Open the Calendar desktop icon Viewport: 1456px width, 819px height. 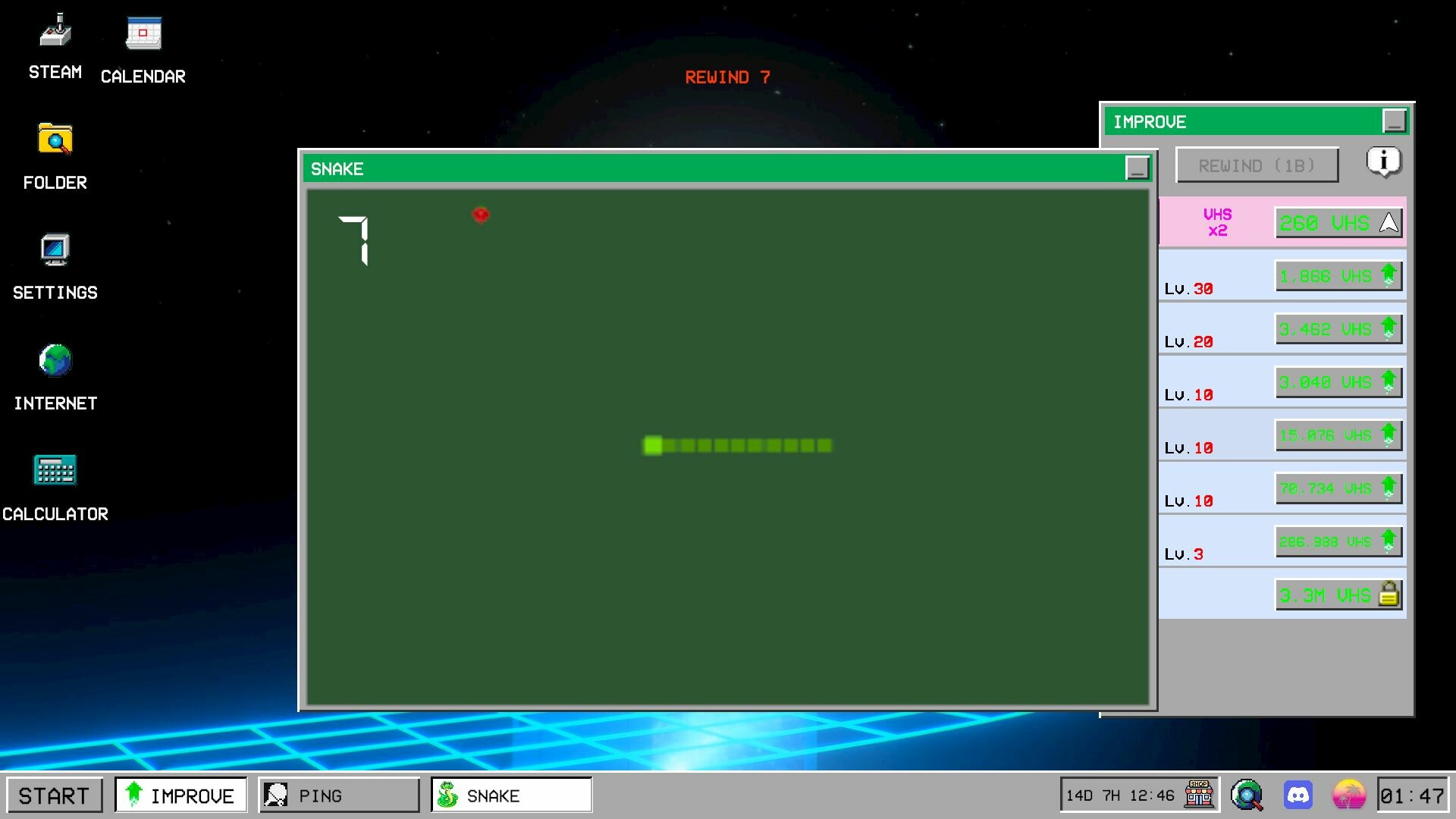click(143, 34)
